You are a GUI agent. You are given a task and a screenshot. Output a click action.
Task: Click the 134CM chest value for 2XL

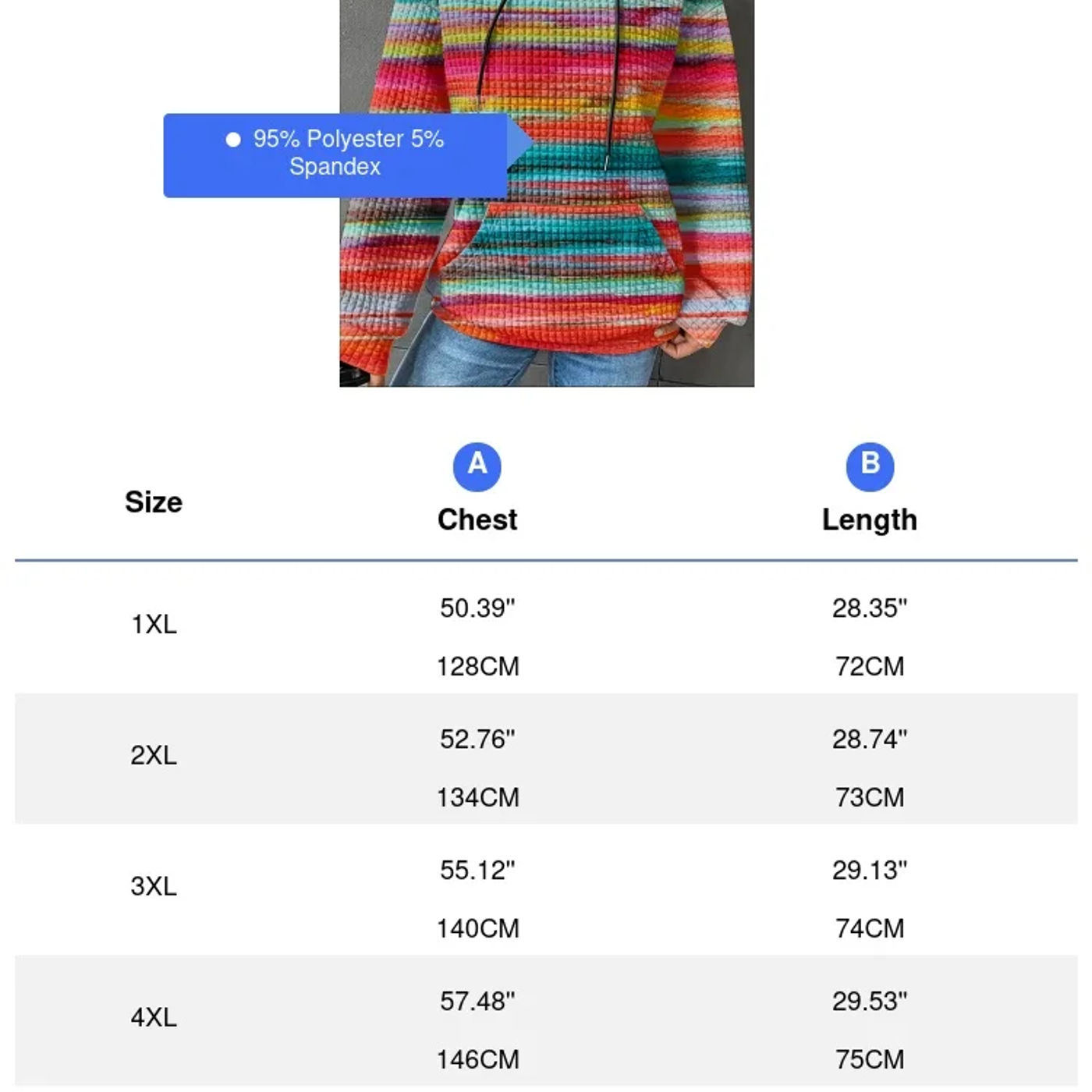coord(477,797)
